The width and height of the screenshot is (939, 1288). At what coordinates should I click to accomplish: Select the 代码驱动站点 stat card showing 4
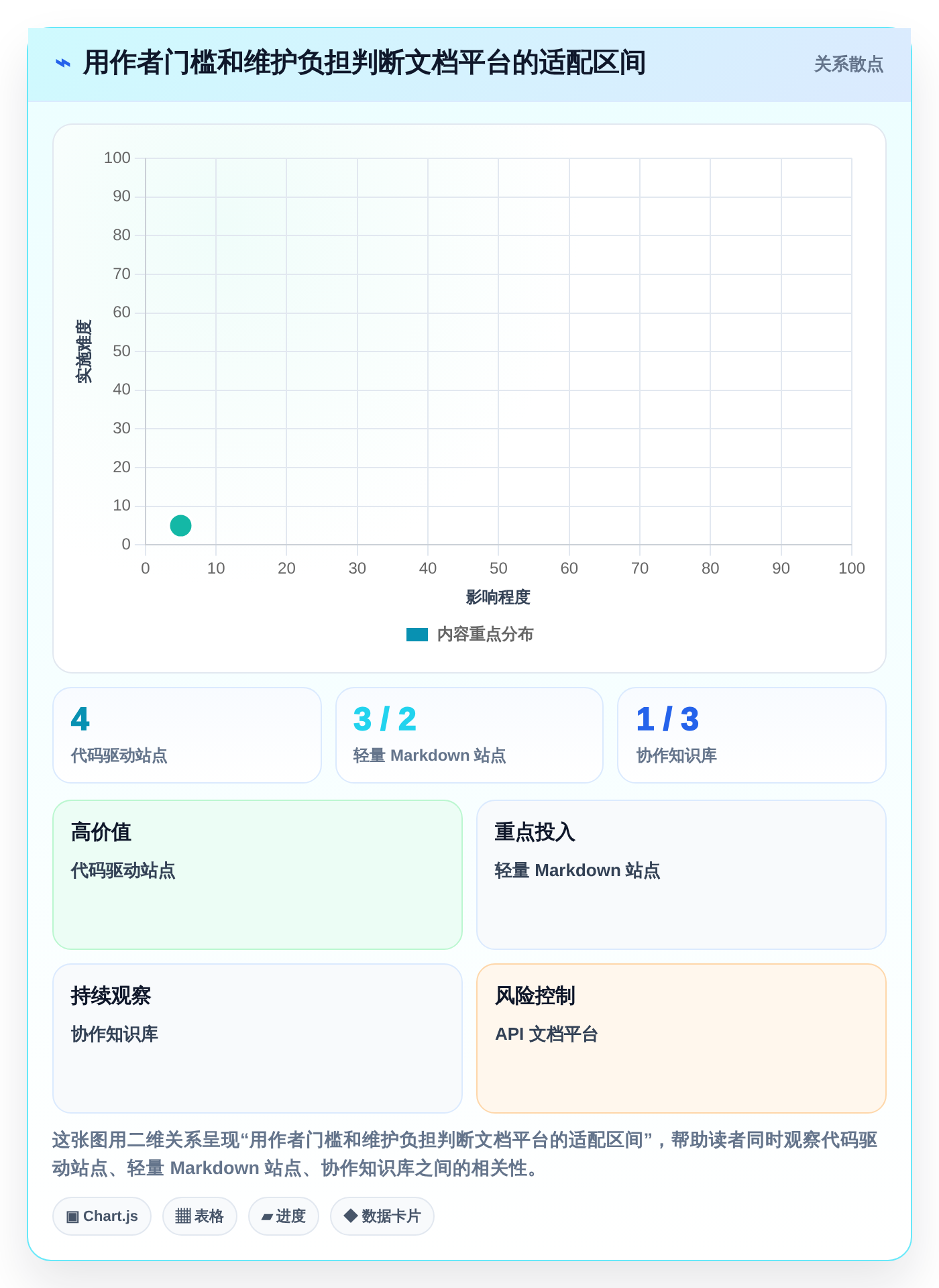pyautogui.click(x=187, y=735)
